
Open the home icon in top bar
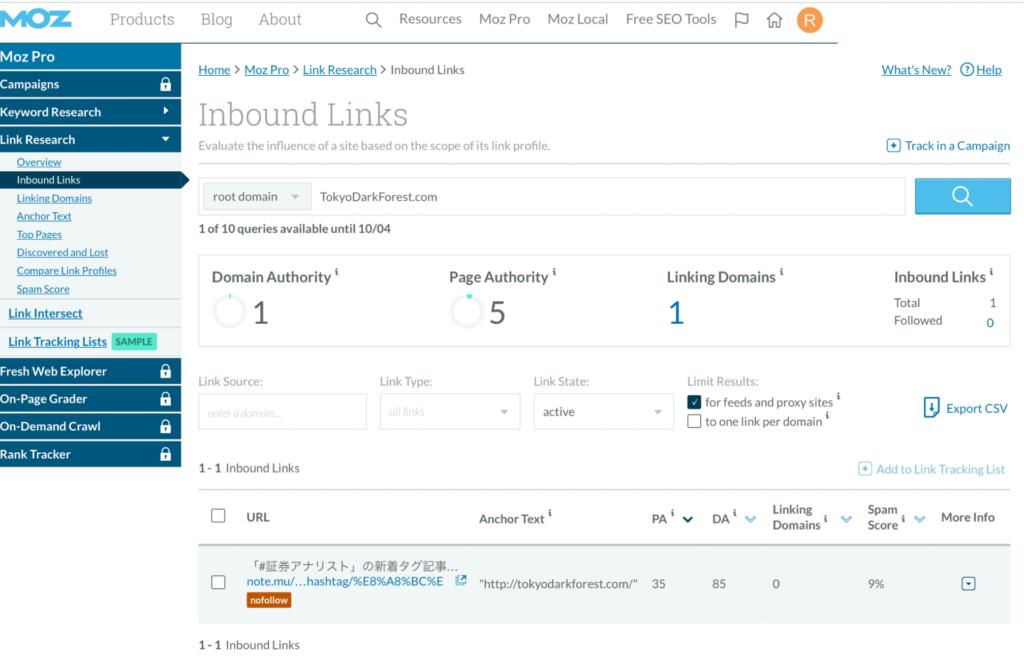[x=774, y=20]
